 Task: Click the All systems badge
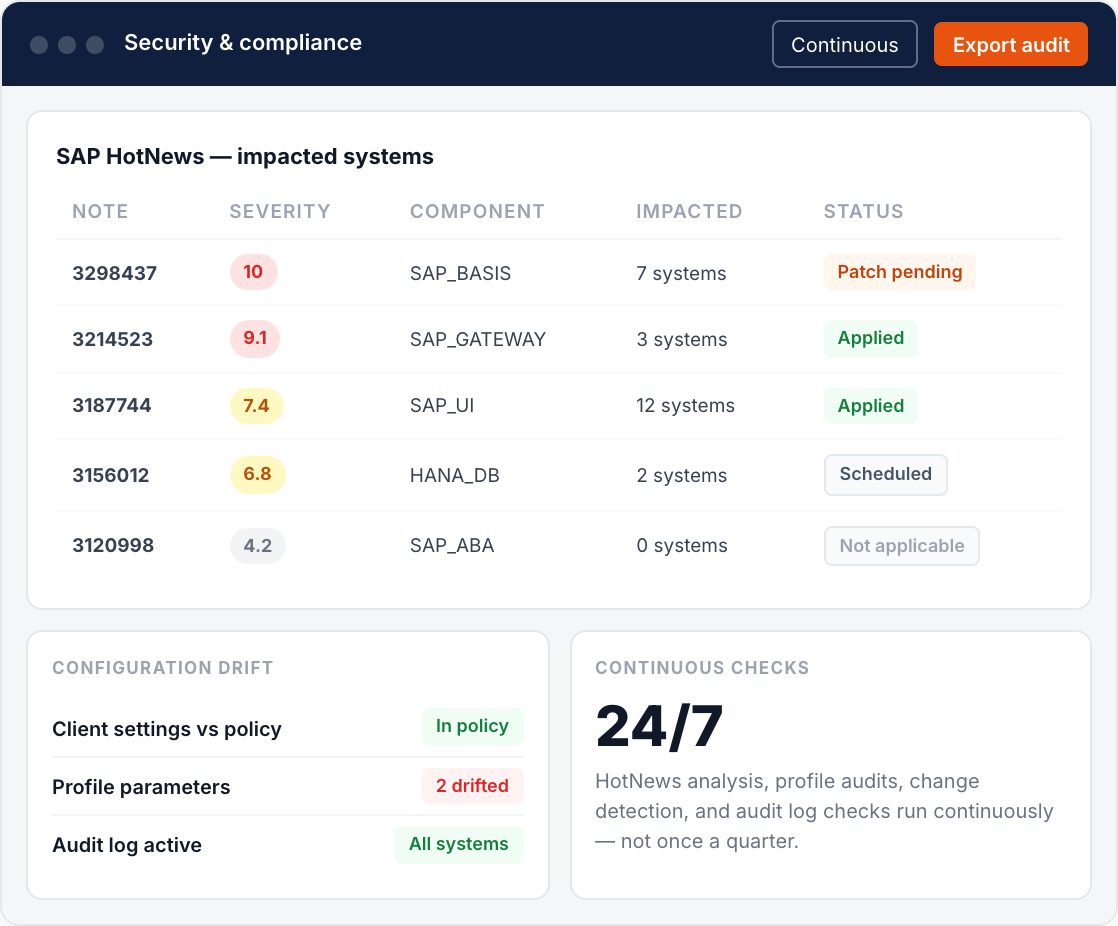(x=458, y=845)
